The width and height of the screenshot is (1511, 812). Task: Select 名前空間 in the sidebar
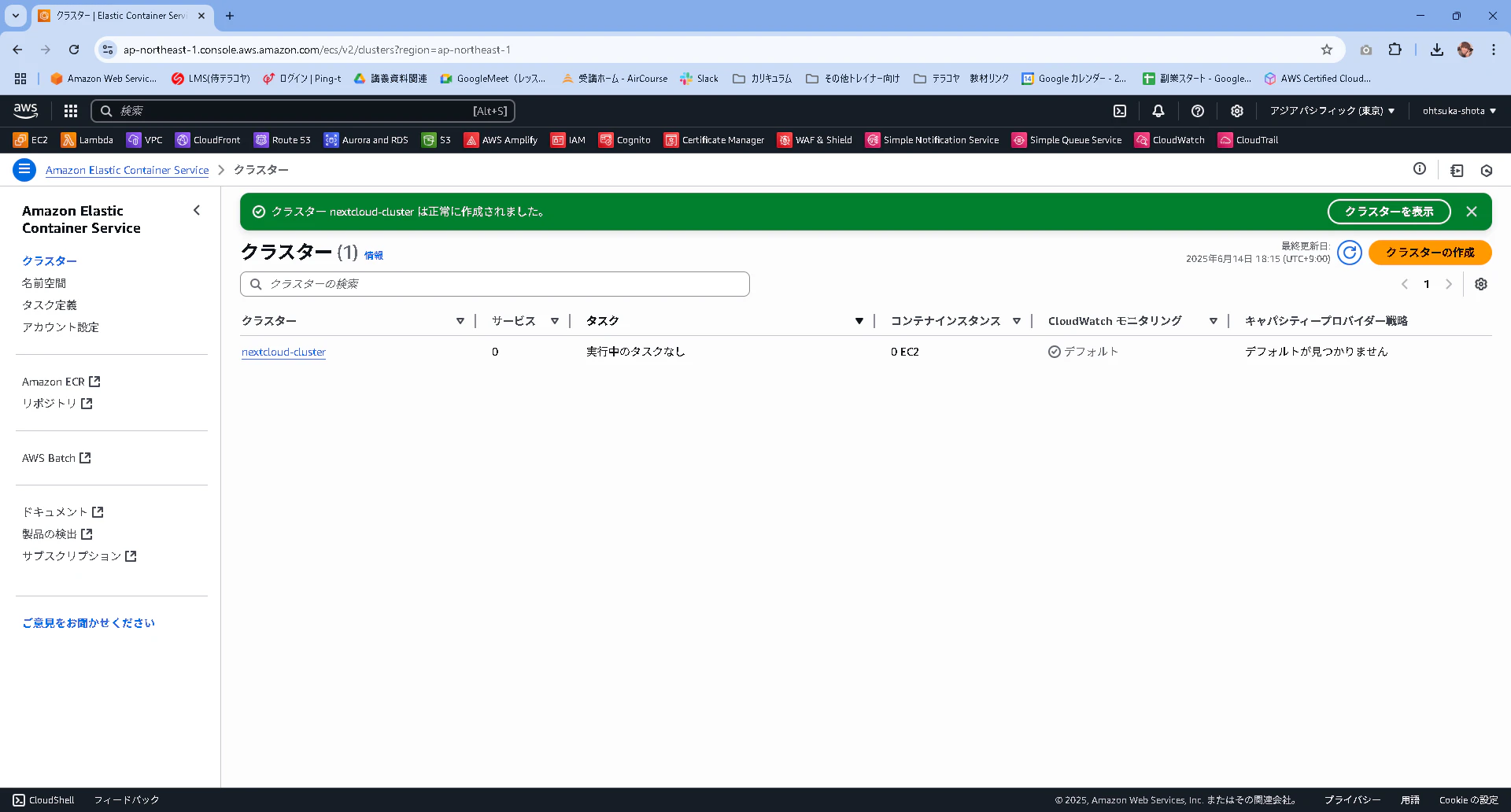(x=44, y=283)
